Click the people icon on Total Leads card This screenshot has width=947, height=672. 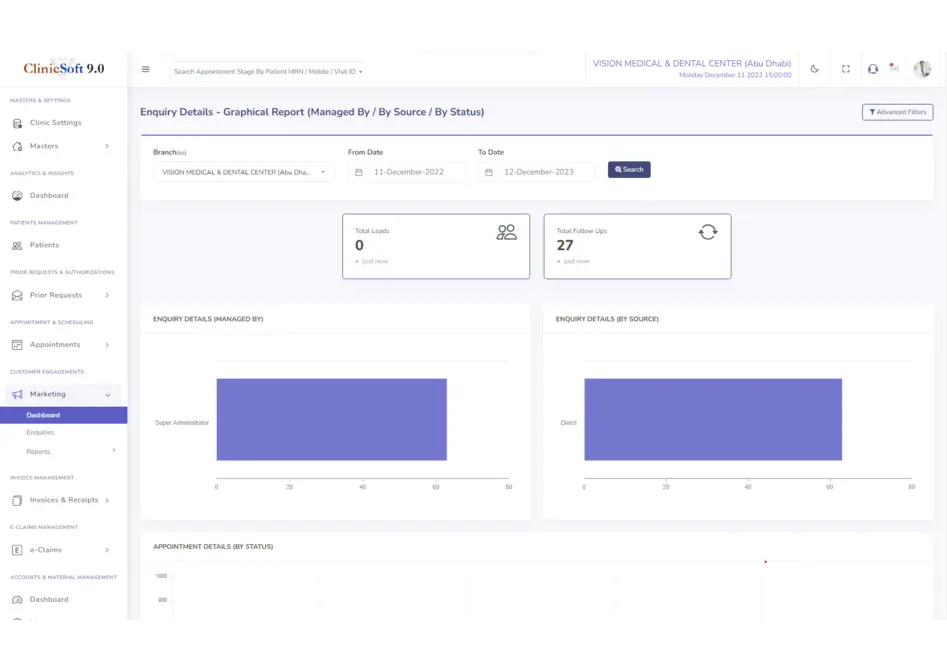point(506,232)
